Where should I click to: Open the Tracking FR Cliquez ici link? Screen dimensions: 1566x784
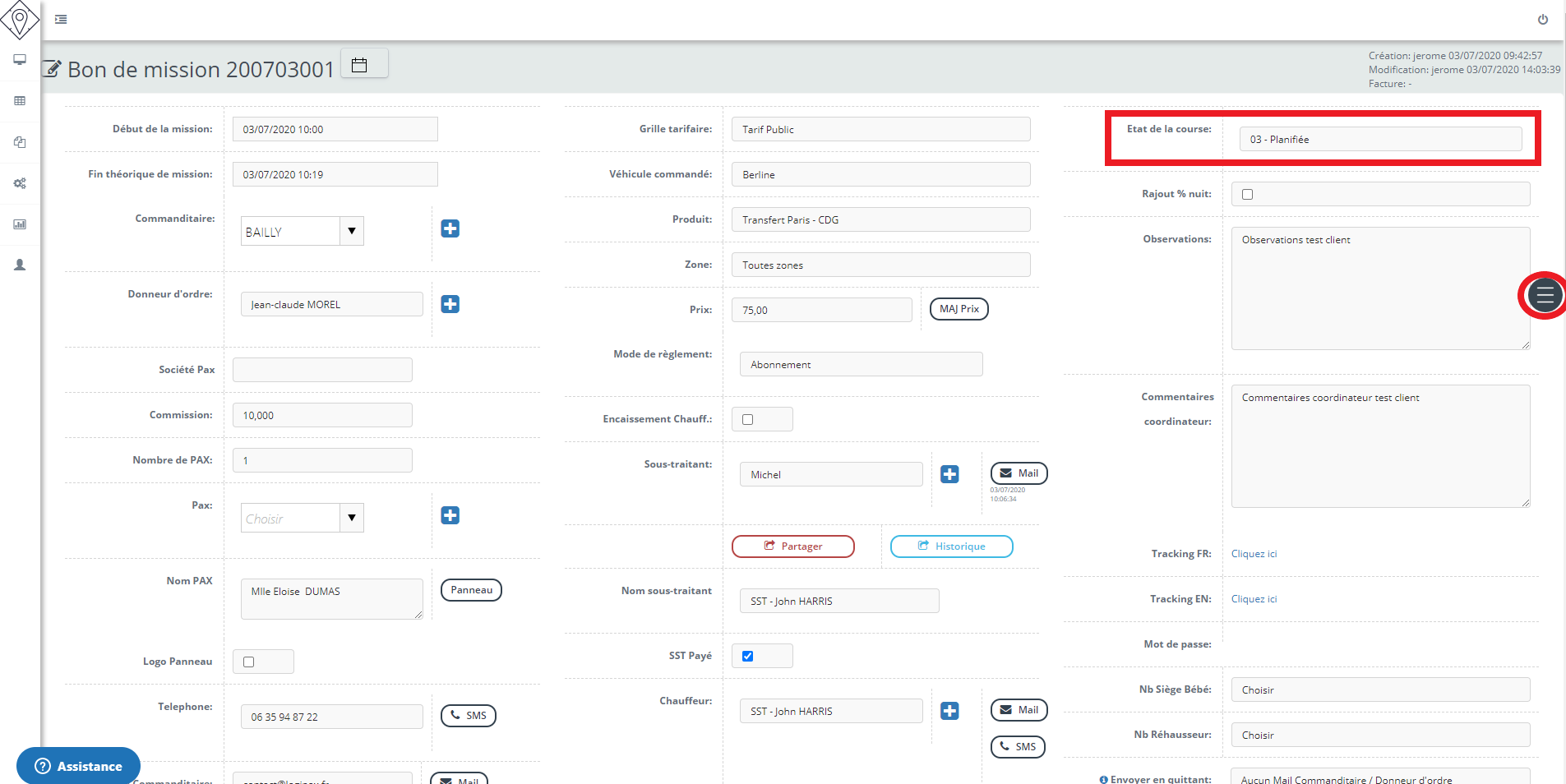pos(1254,554)
